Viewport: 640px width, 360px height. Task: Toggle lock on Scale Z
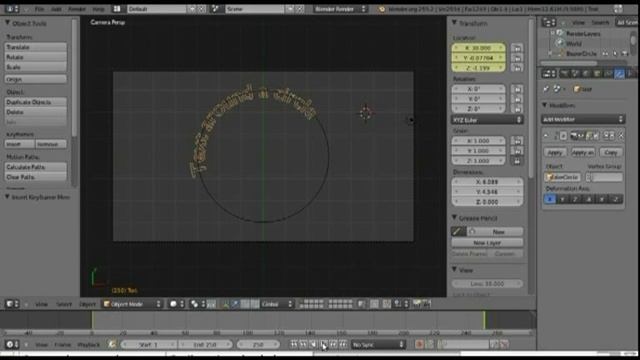[517, 161]
